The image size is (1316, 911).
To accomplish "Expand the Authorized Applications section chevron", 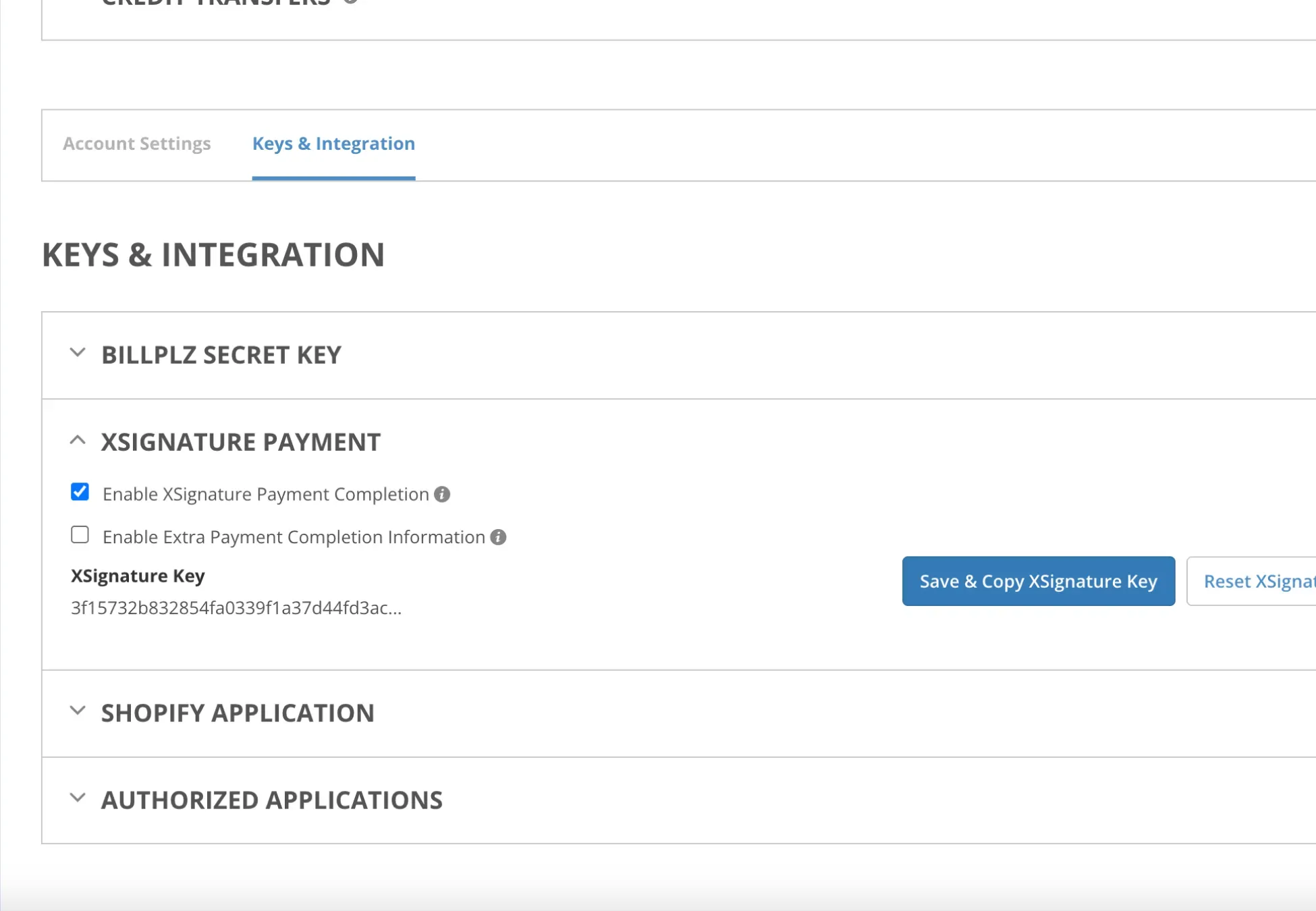I will pyautogui.click(x=78, y=798).
